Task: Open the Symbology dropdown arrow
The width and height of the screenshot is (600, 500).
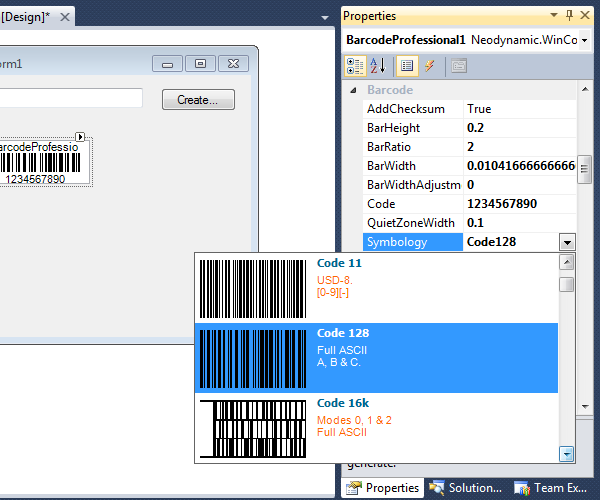Action: click(x=567, y=242)
